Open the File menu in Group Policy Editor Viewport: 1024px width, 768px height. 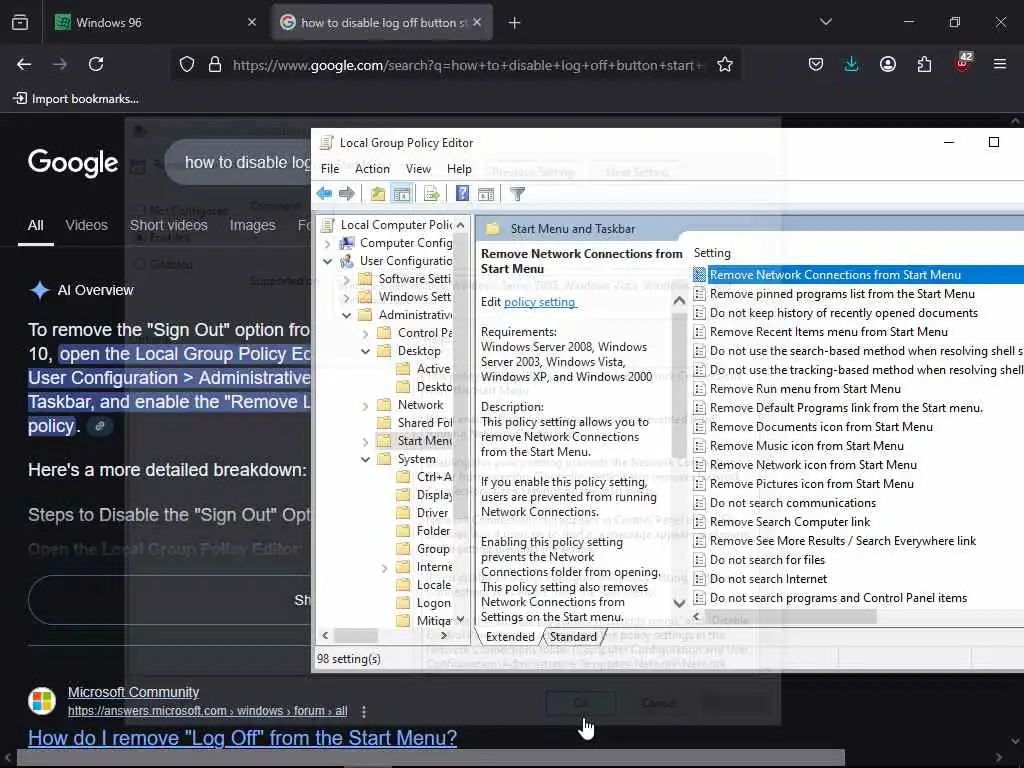(x=330, y=168)
